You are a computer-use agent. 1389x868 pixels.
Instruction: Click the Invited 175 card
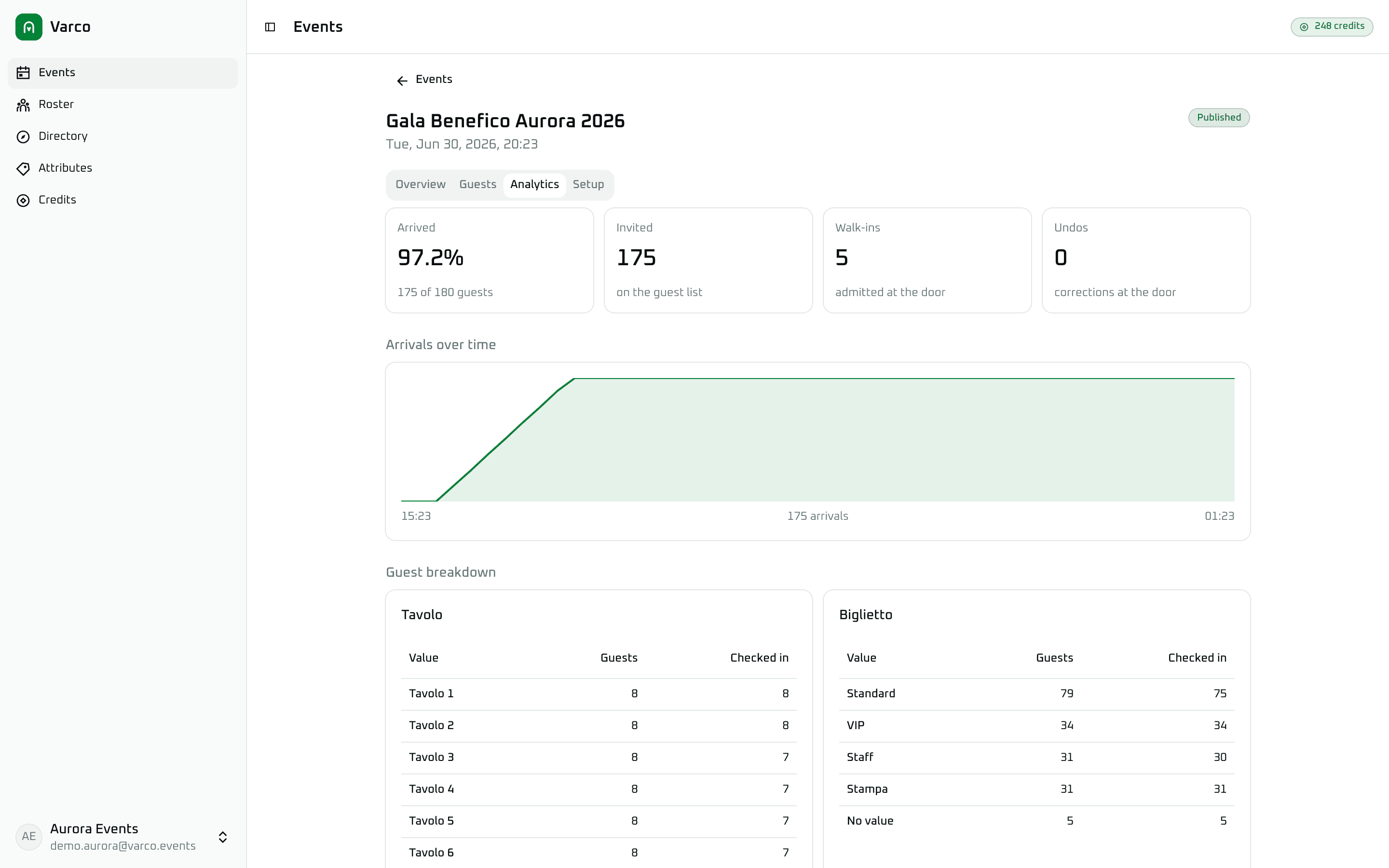[708, 260]
